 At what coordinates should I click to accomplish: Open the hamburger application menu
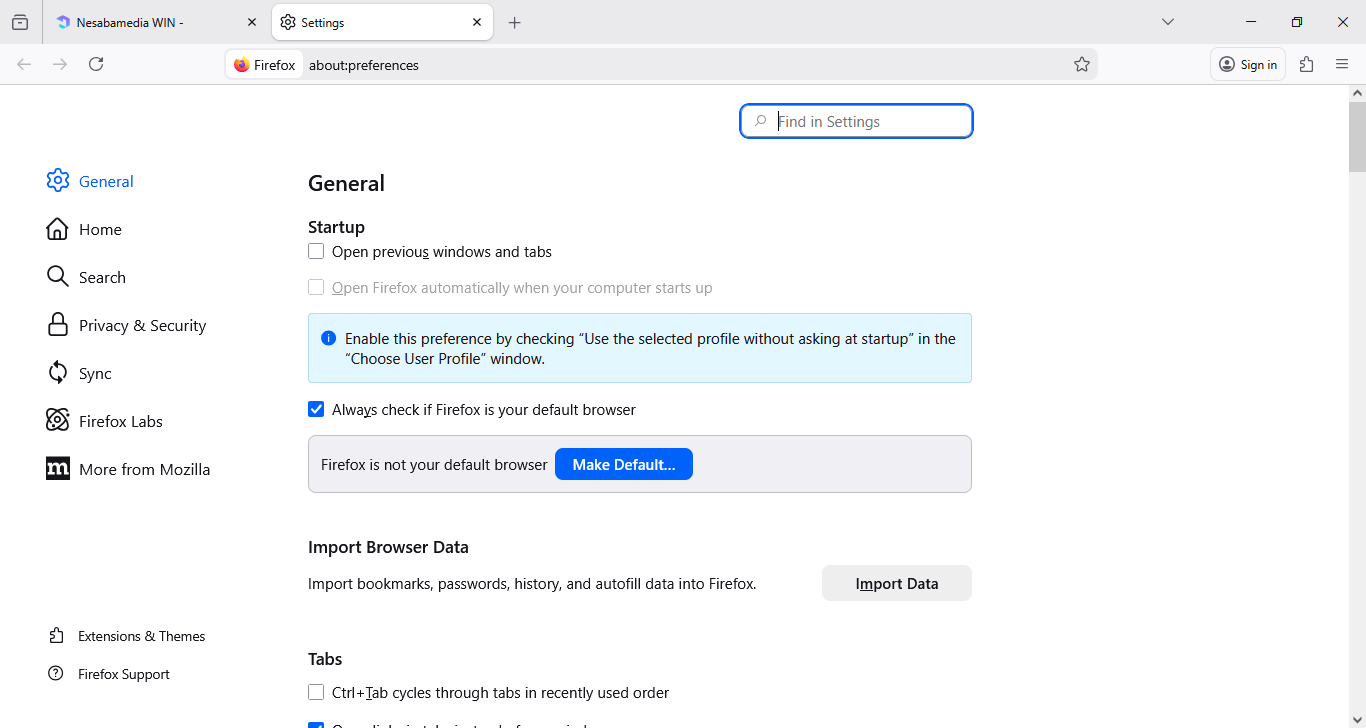pos(1342,64)
